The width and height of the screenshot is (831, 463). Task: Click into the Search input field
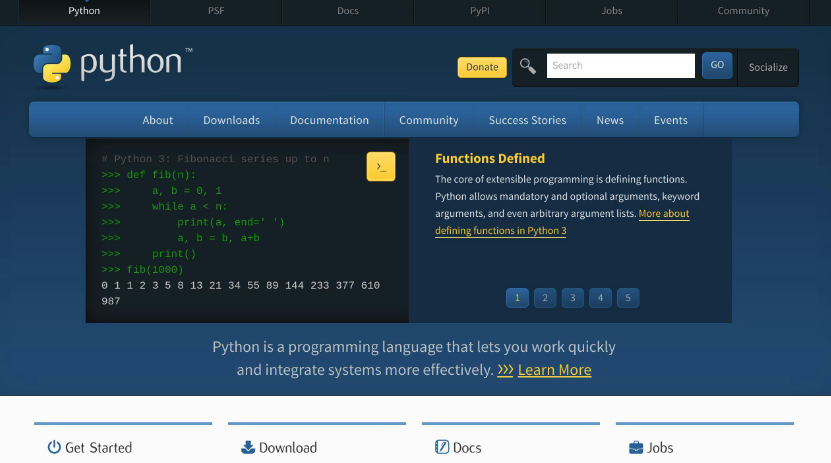[x=621, y=66]
